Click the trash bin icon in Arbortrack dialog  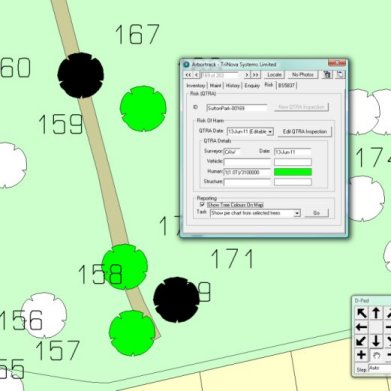pyautogui.click(x=327, y=75)
